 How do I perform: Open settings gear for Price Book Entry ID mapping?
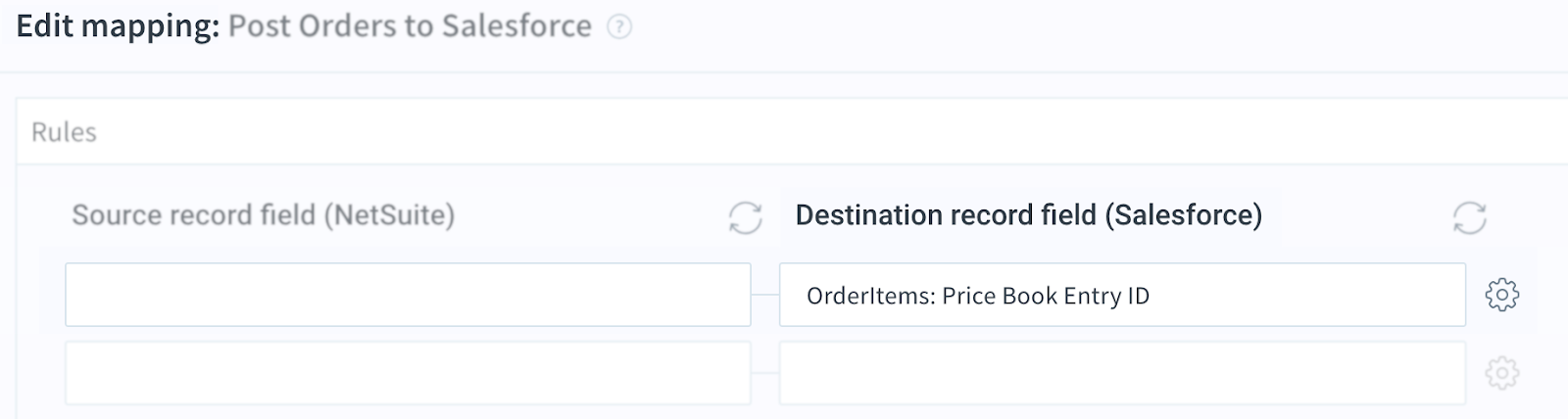pyautogui.click(x=1501, y=295)
